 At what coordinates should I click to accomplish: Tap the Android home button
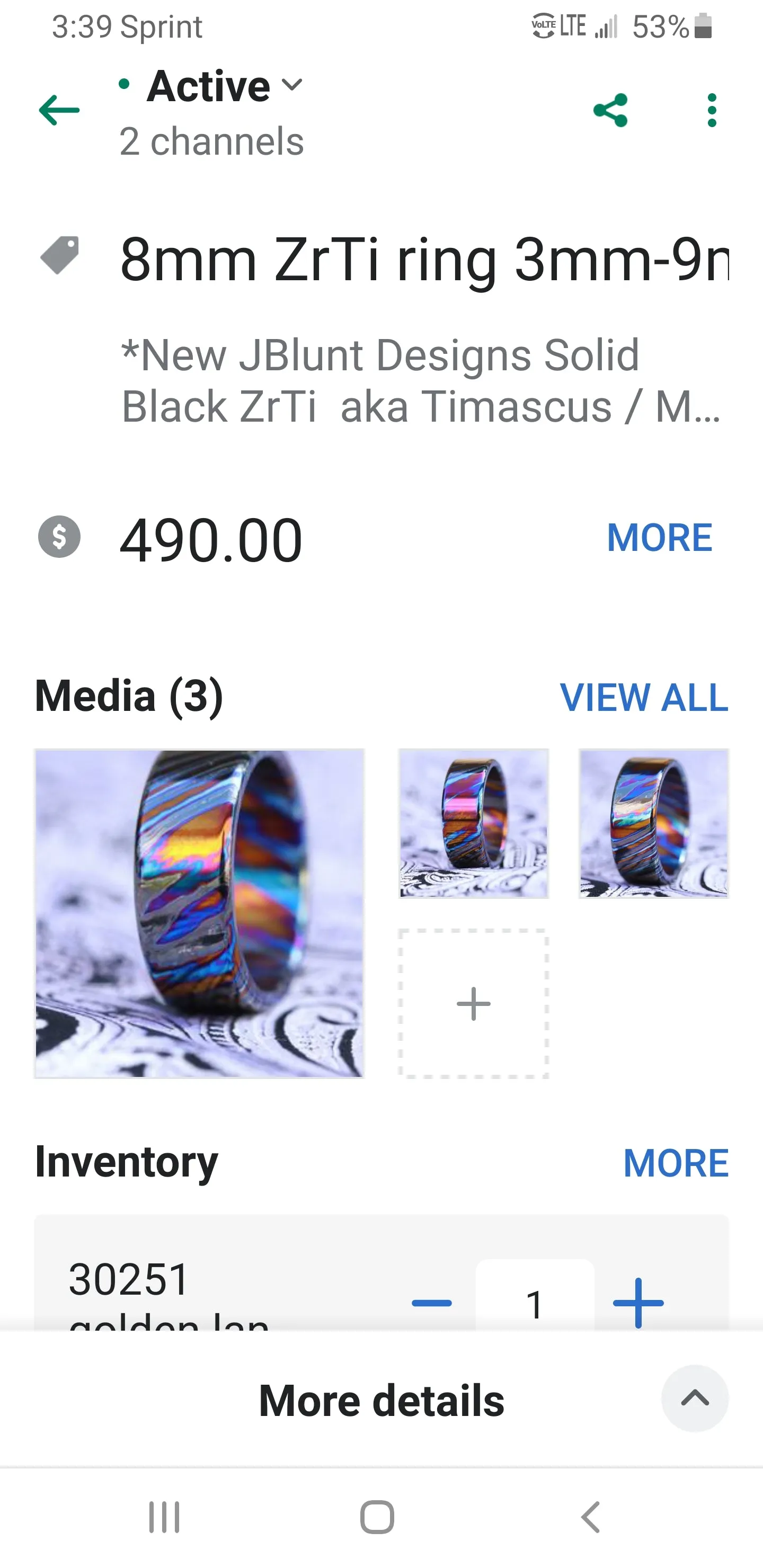click(x=377, y=1517)
